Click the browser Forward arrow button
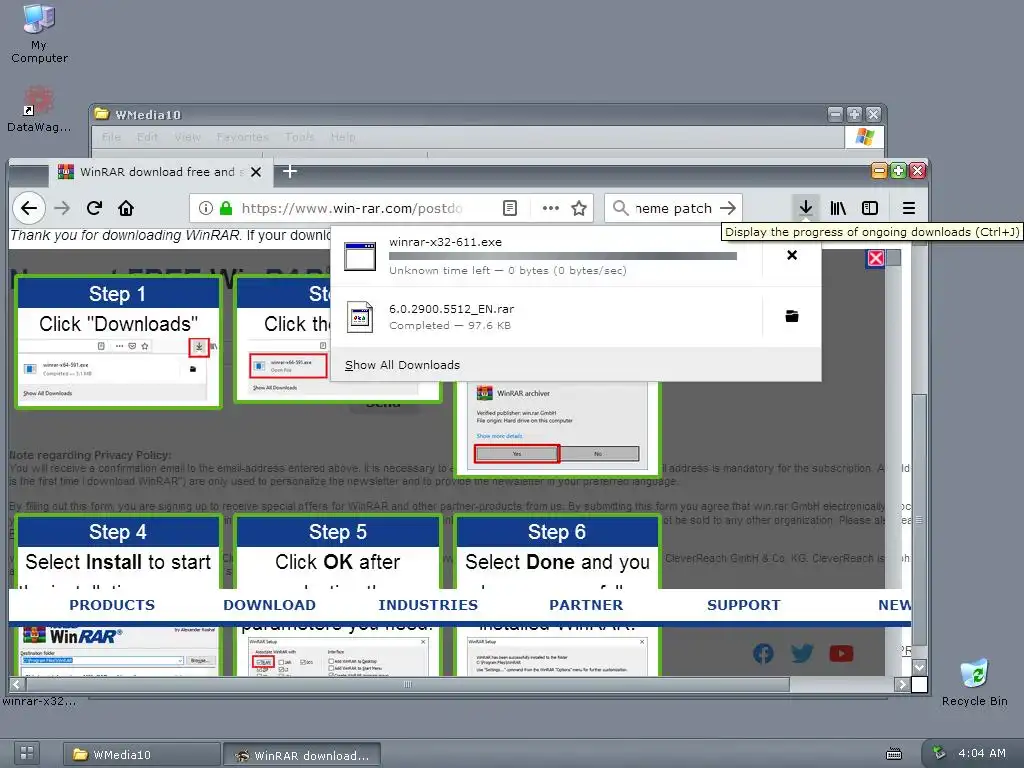This screenshot has height=768, width=1024. [x=62, y=208]
